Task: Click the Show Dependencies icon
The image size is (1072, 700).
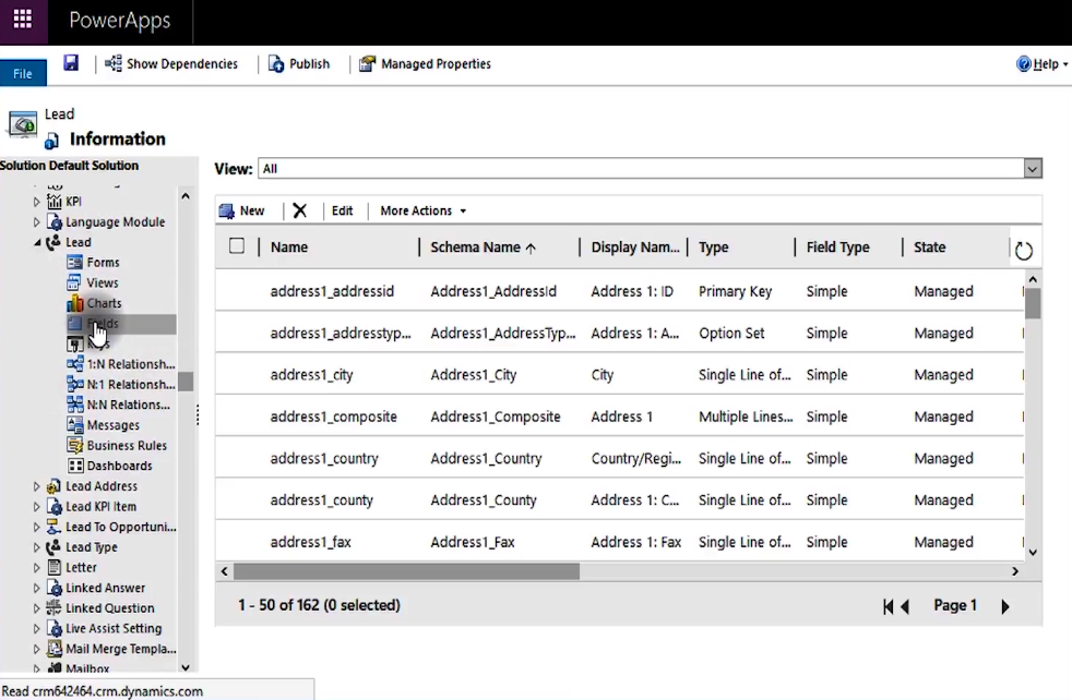Action: coord(113,64)
